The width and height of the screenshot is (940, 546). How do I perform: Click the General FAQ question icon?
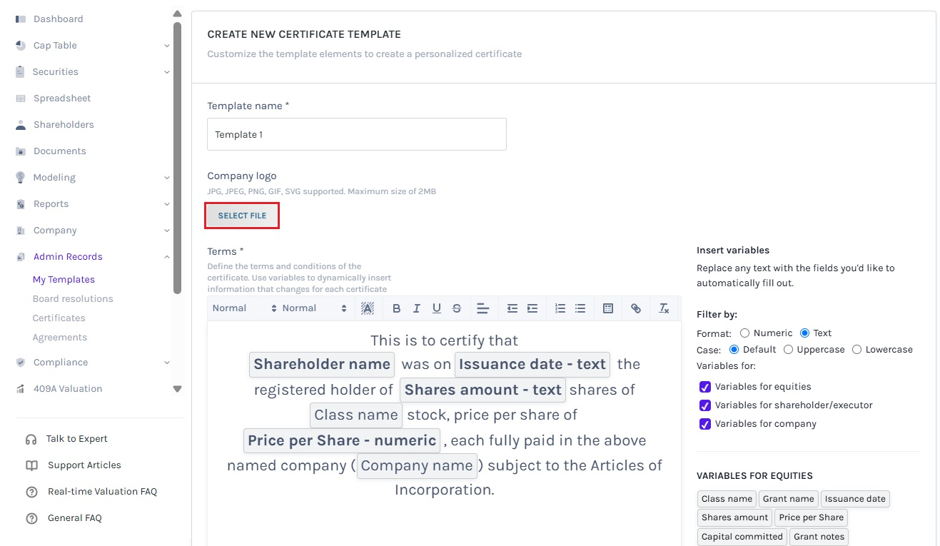coord(32,518)
